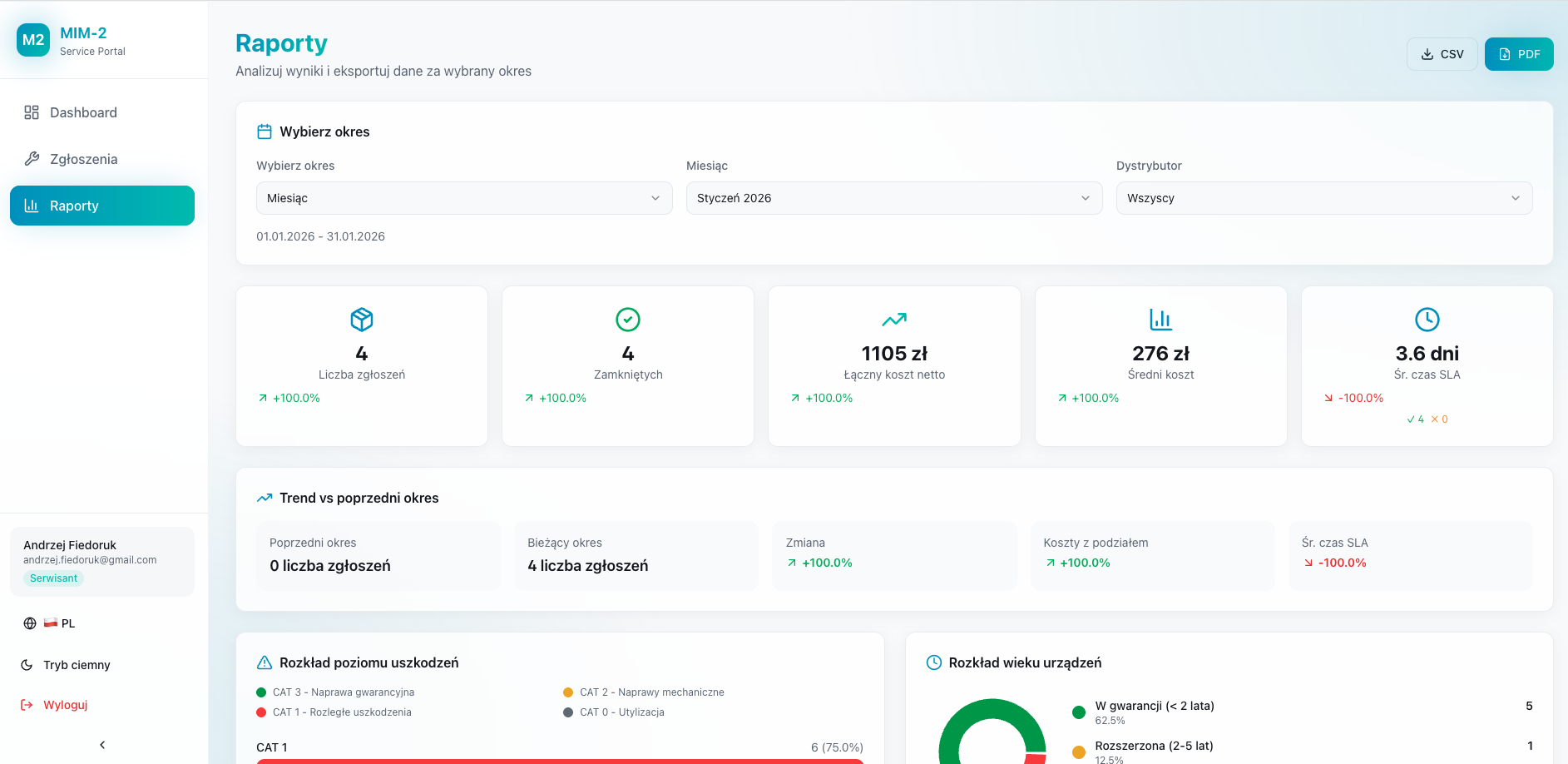The height and width of the screenshot is (764, 1568).
Task: Click the trending arrow icon above Łączny koszt netto
Action: 894,320
